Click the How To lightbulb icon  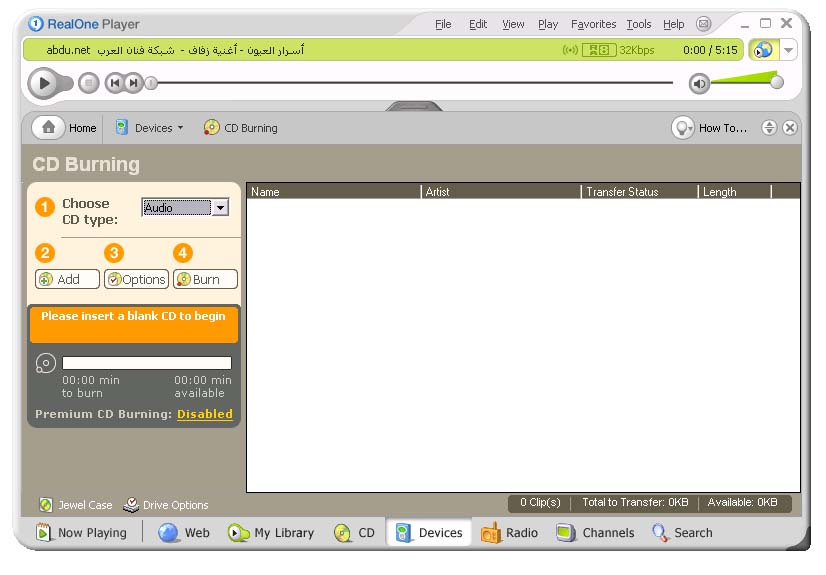point(683,128)
